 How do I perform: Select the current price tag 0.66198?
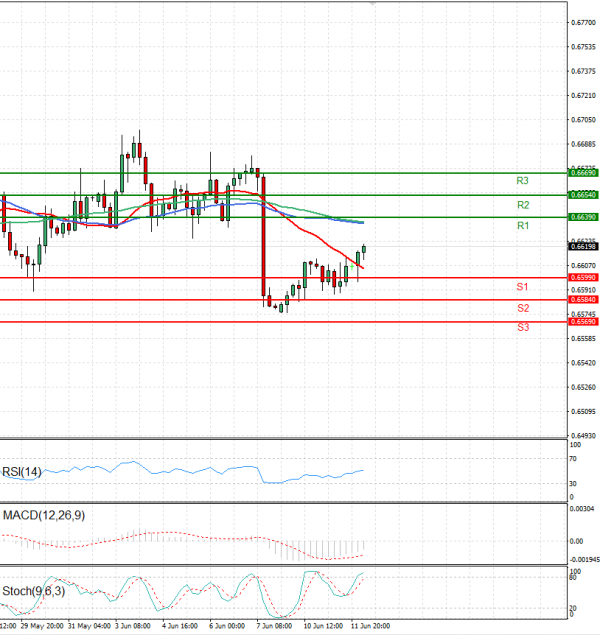pyautogui.click(x=583, y=247)
